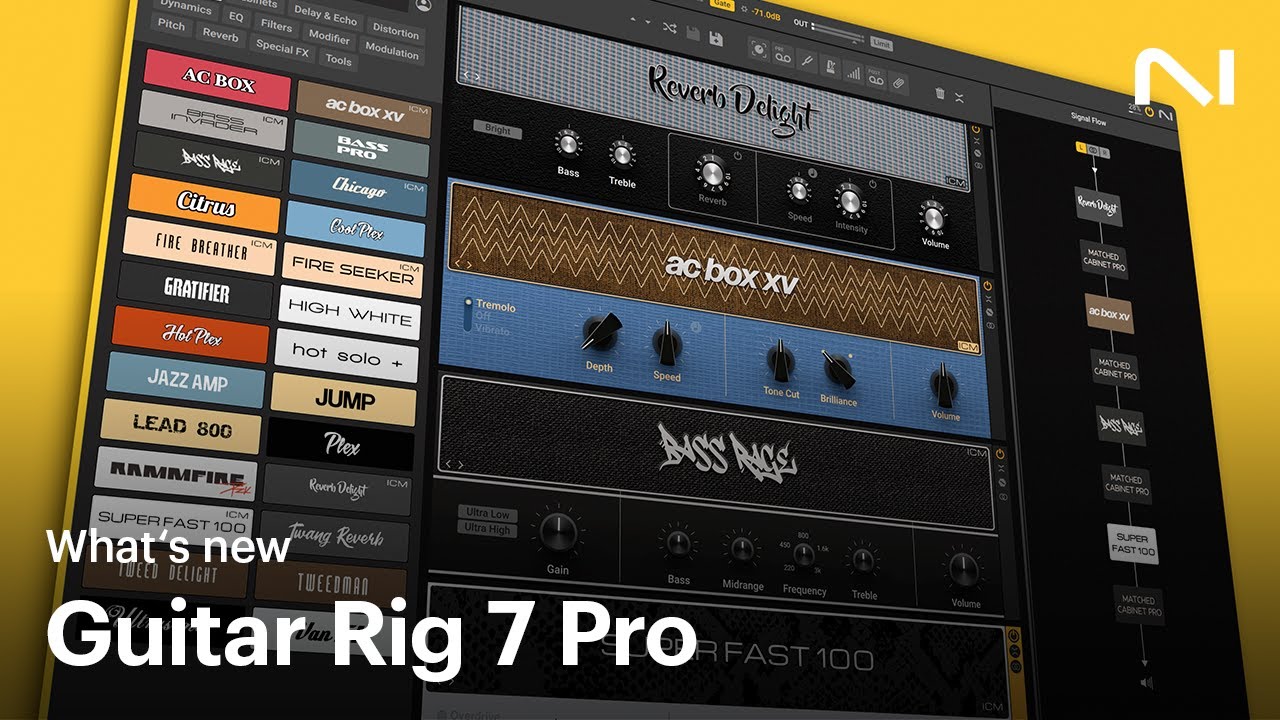
Task: Choose the AC BOX amp thumbnail
Action: click(x=217, y=79)
